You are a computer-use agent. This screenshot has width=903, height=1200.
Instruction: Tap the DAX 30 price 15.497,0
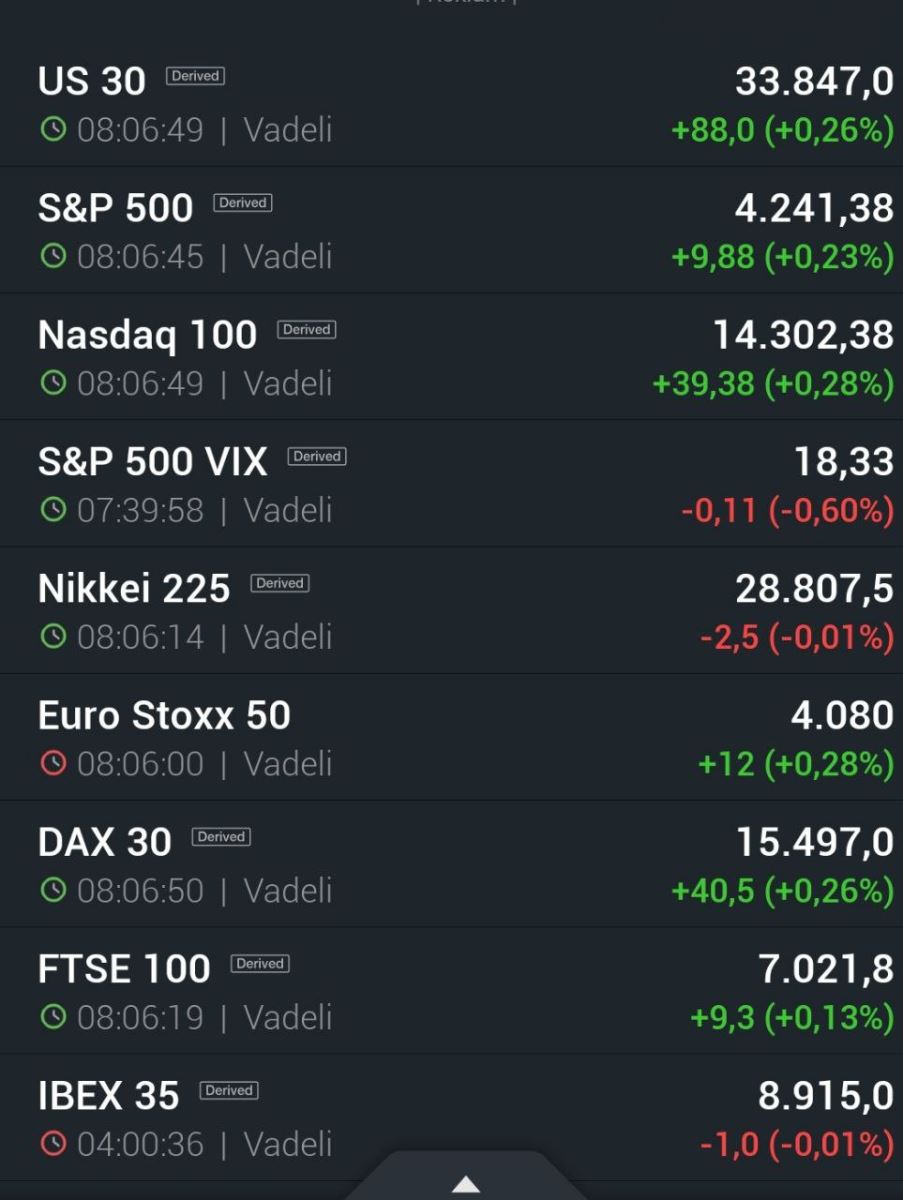pyautogui.click(x=814, y=843)
